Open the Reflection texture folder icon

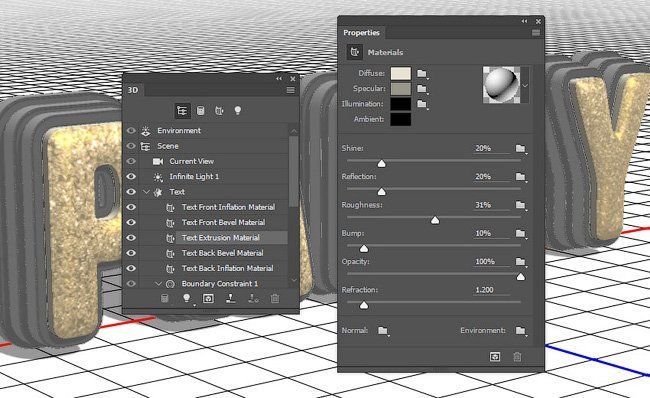click(521, 177)
